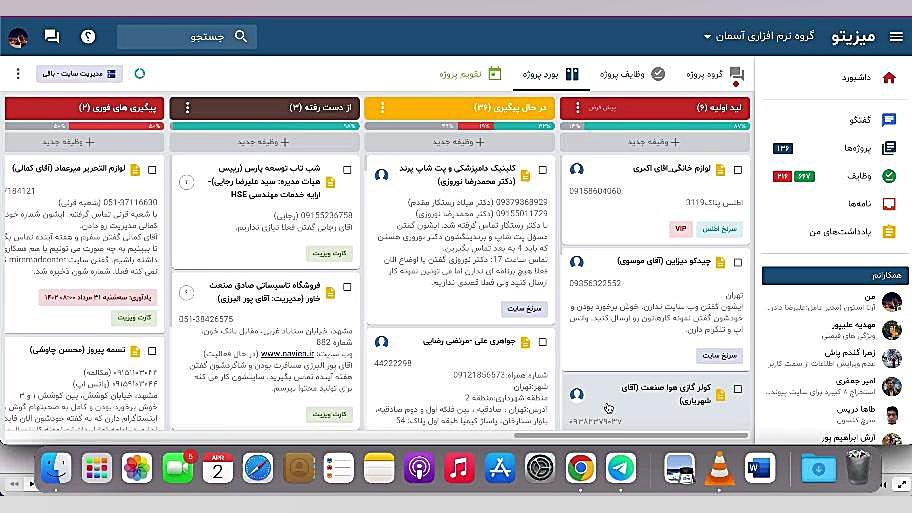Expand the گروه نرم افزاری آسمان dropdown
Viewport: 912px width, 513px height.
coord(758,37)
